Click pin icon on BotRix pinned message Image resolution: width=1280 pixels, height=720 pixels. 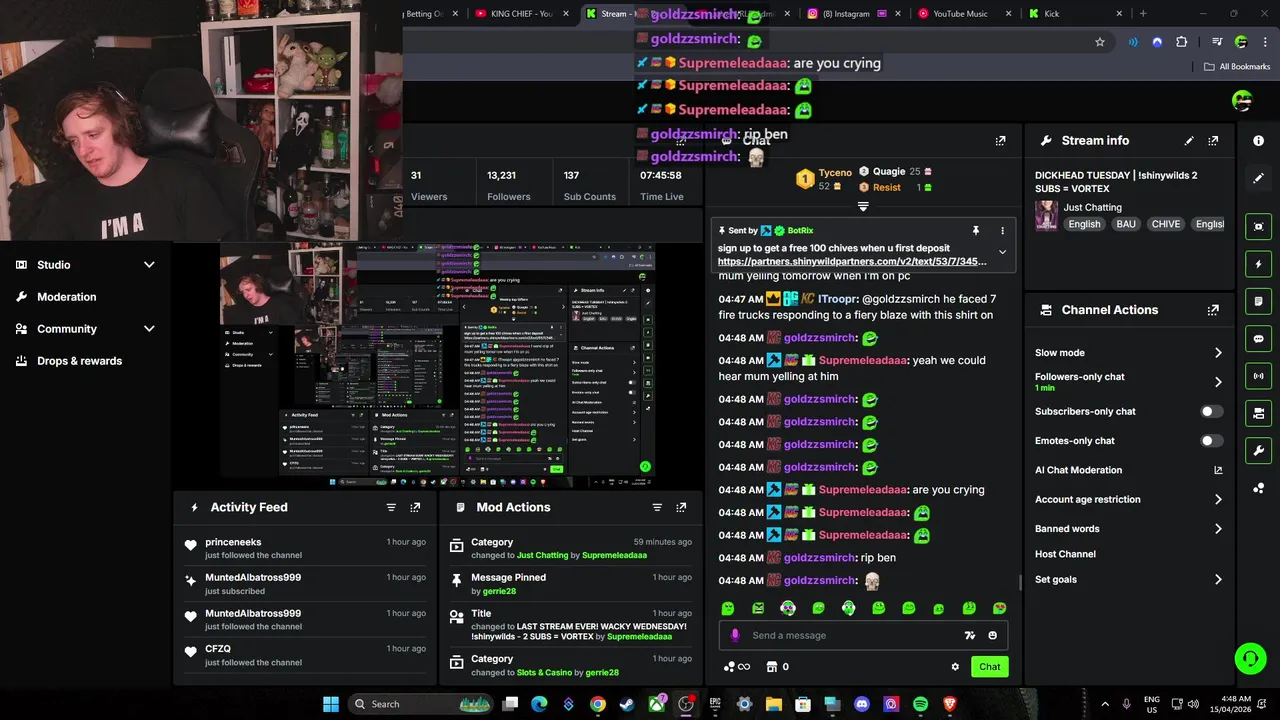976,231
